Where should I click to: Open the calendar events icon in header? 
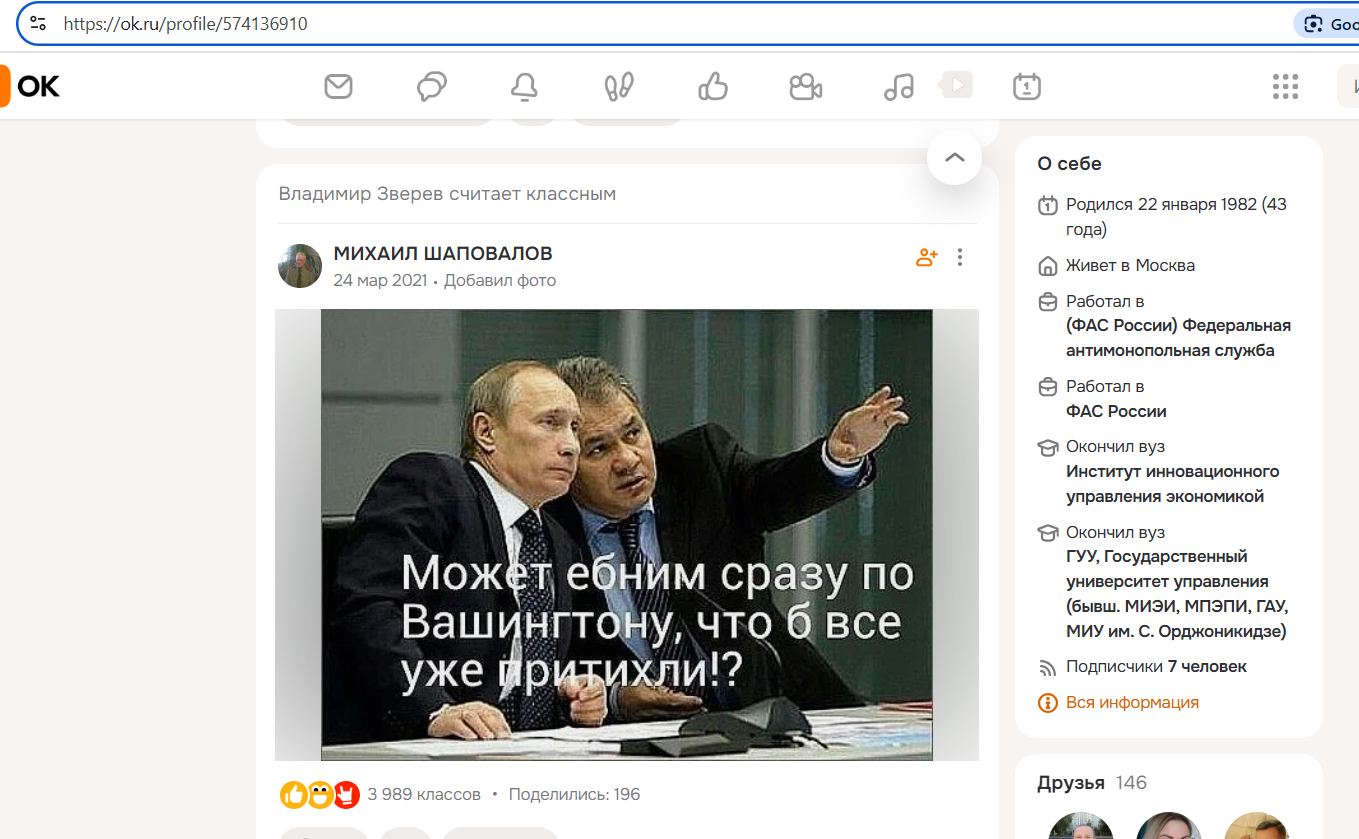tap(1027, 87)
